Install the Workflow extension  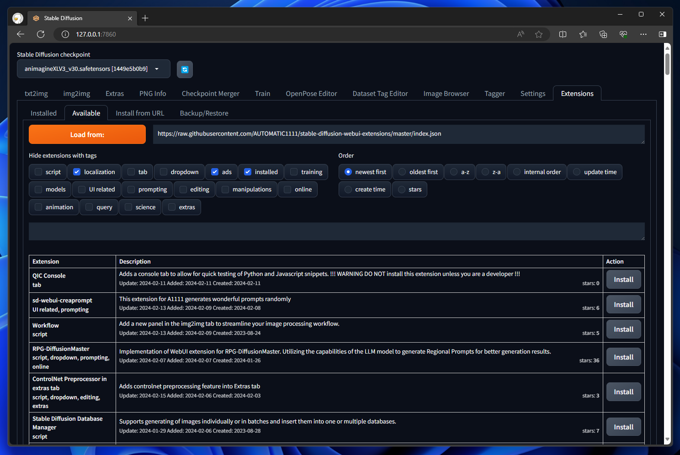[x=623, y=330]
